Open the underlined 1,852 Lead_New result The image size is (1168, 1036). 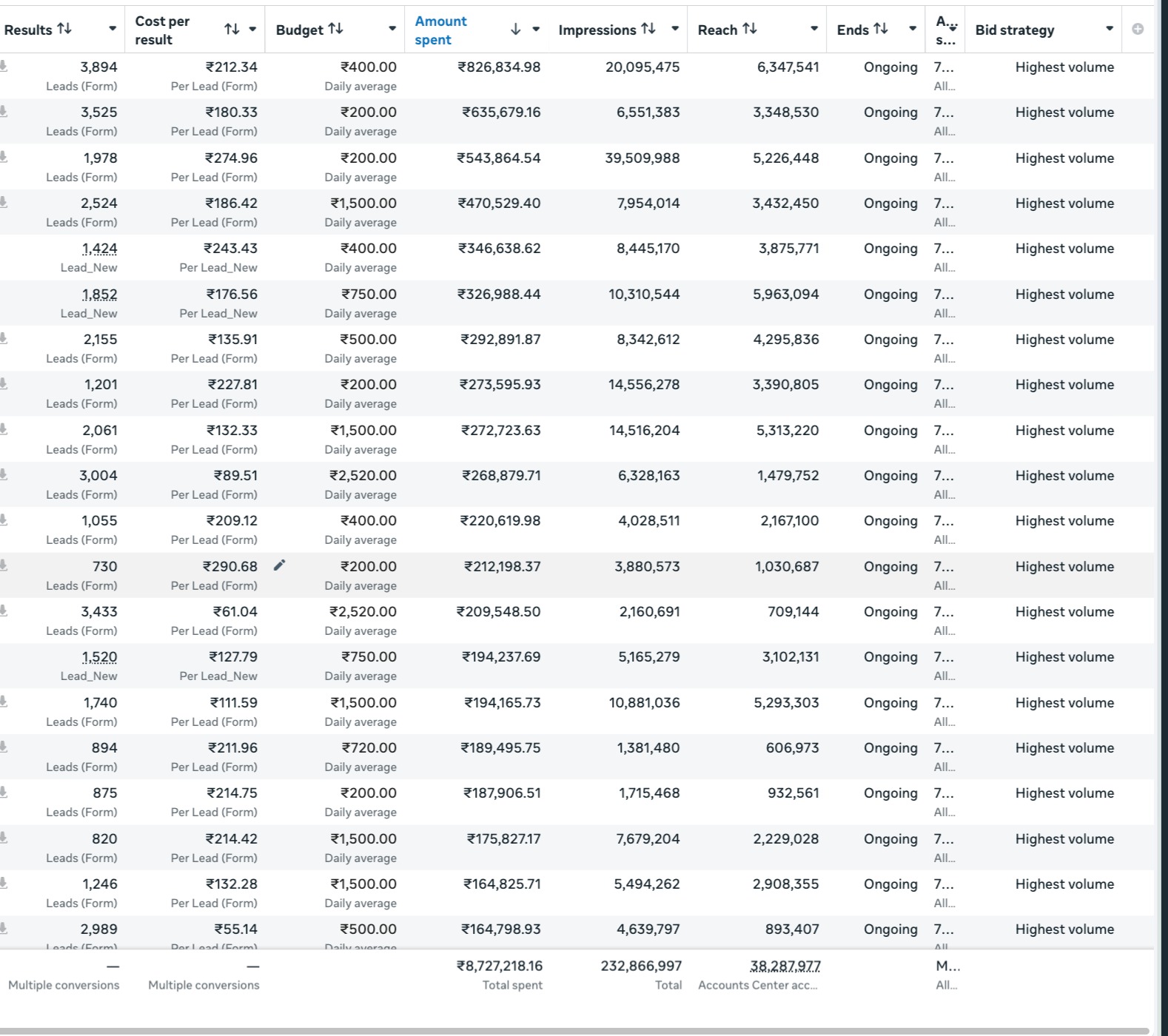tap(99, 295)
